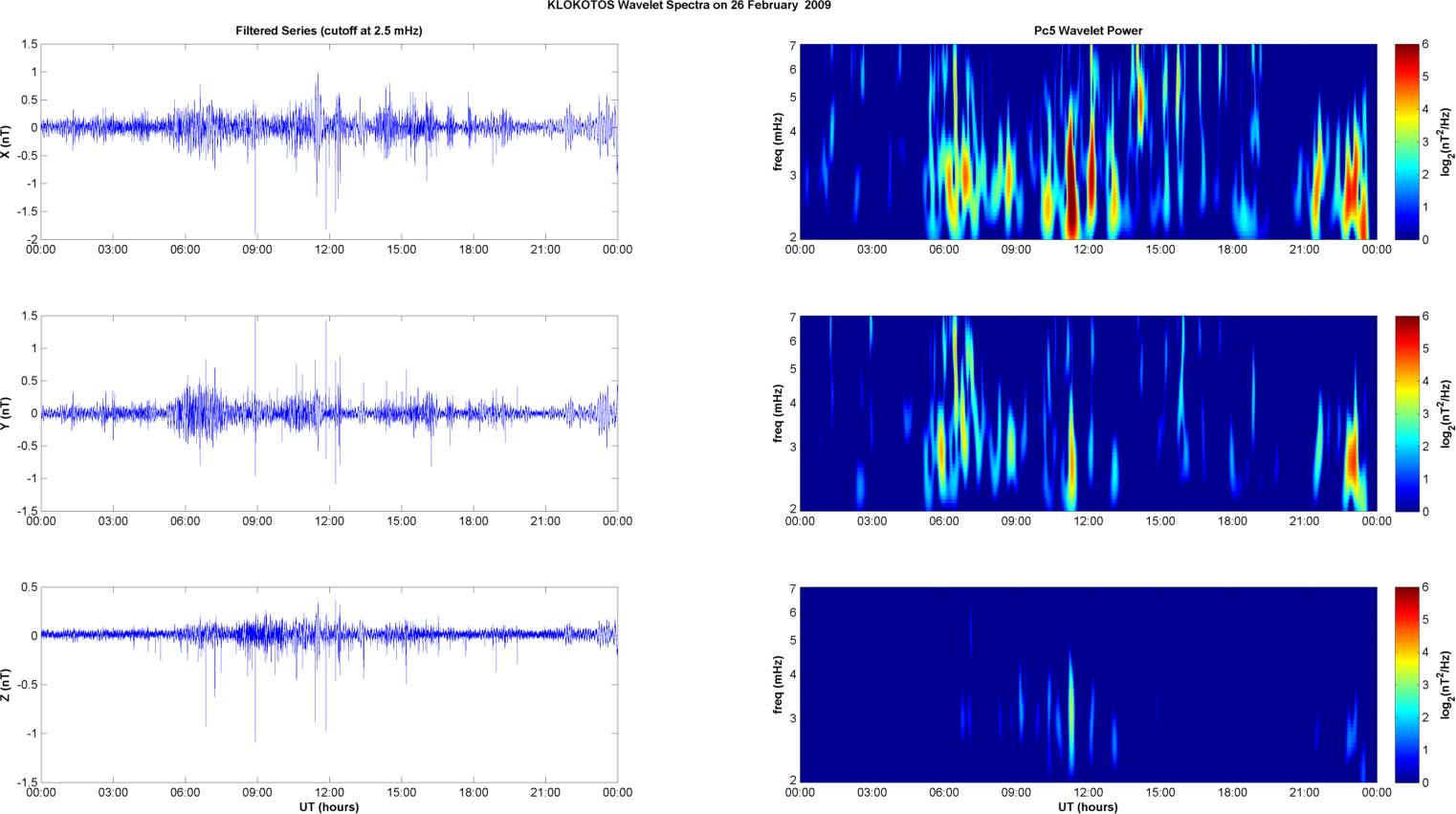Click the colorbar beside the middle spectrogram

pos(1406,413)
